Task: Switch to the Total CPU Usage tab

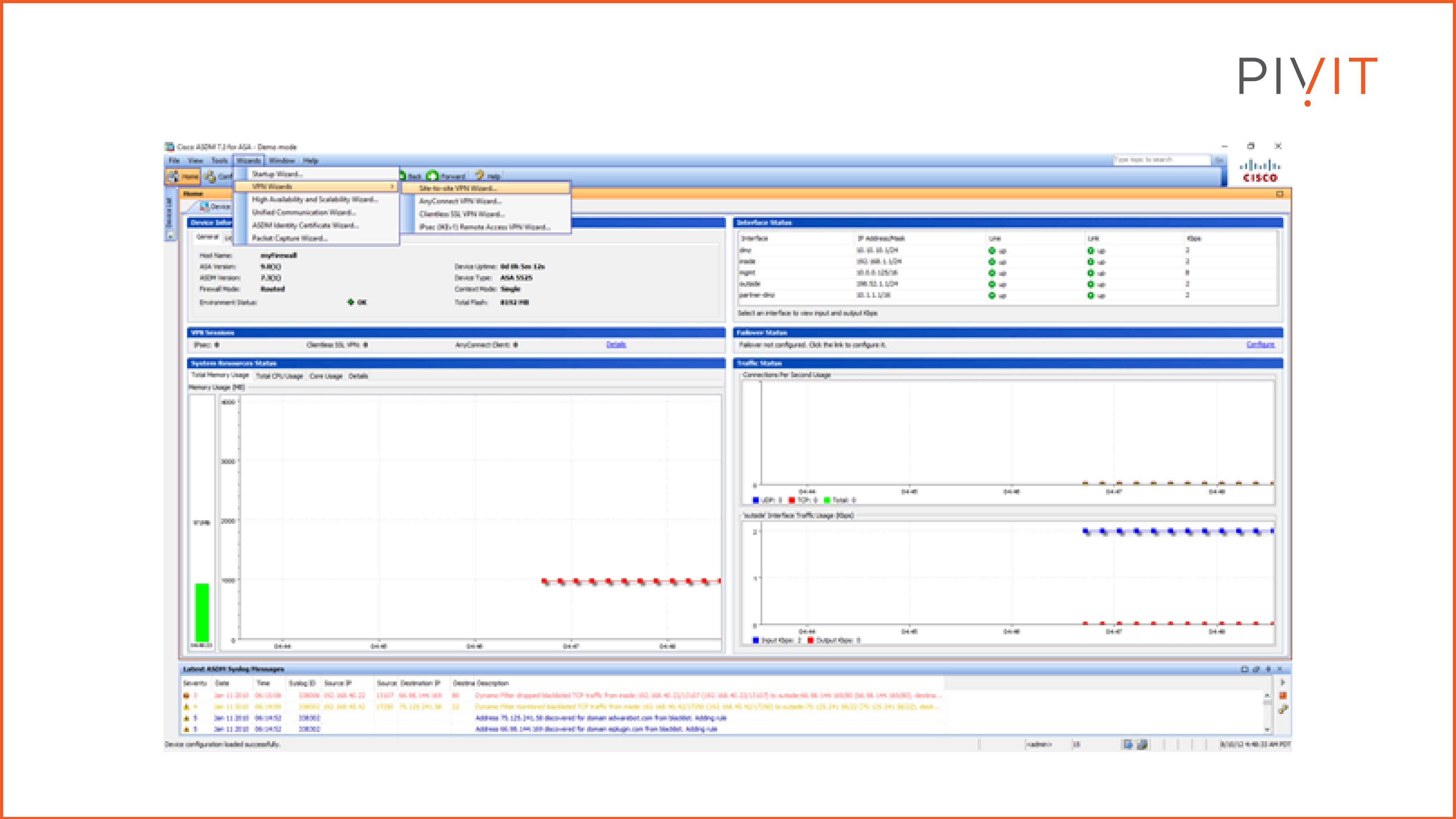Action: click(x=280, y=376)
